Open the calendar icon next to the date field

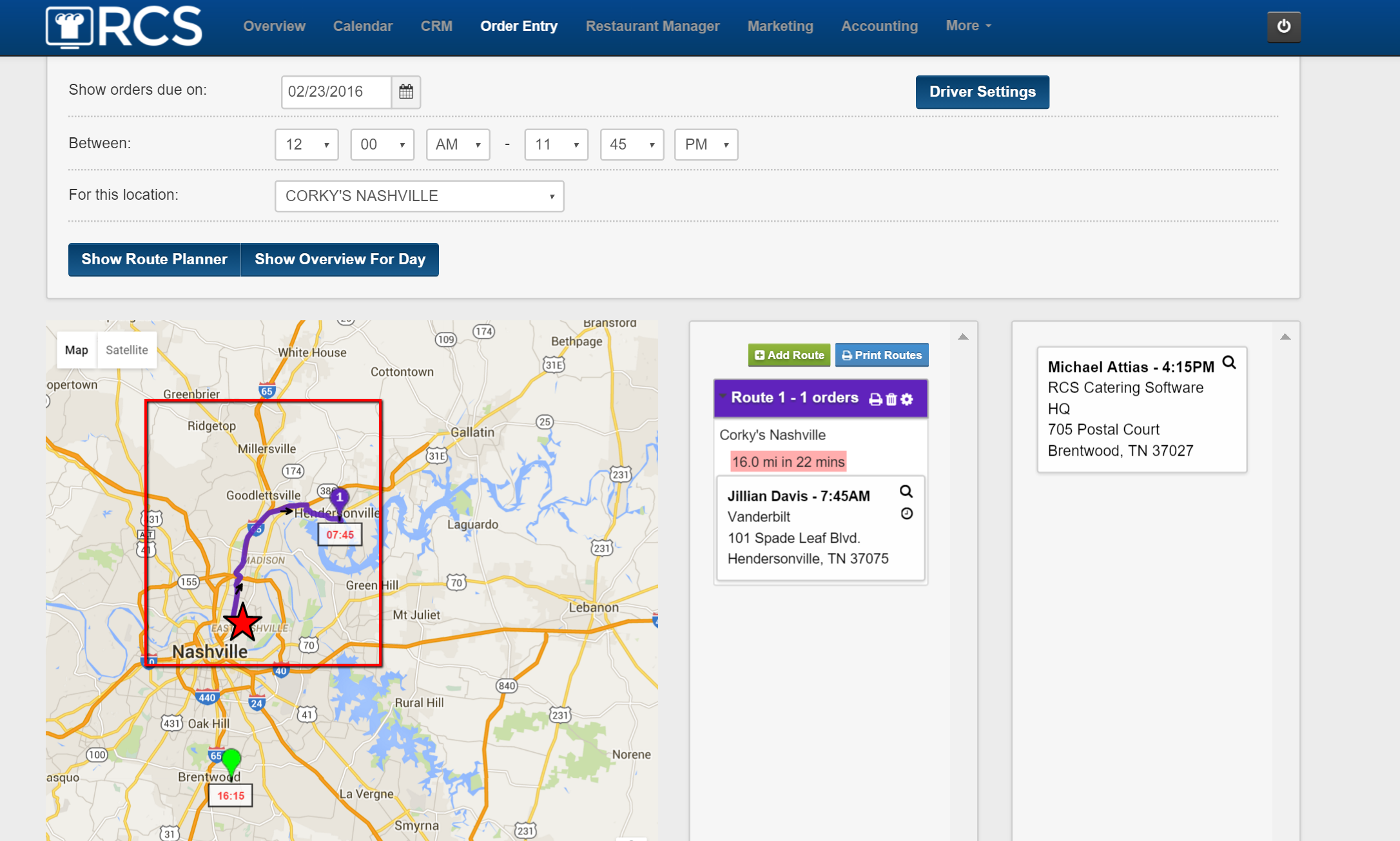406,92
